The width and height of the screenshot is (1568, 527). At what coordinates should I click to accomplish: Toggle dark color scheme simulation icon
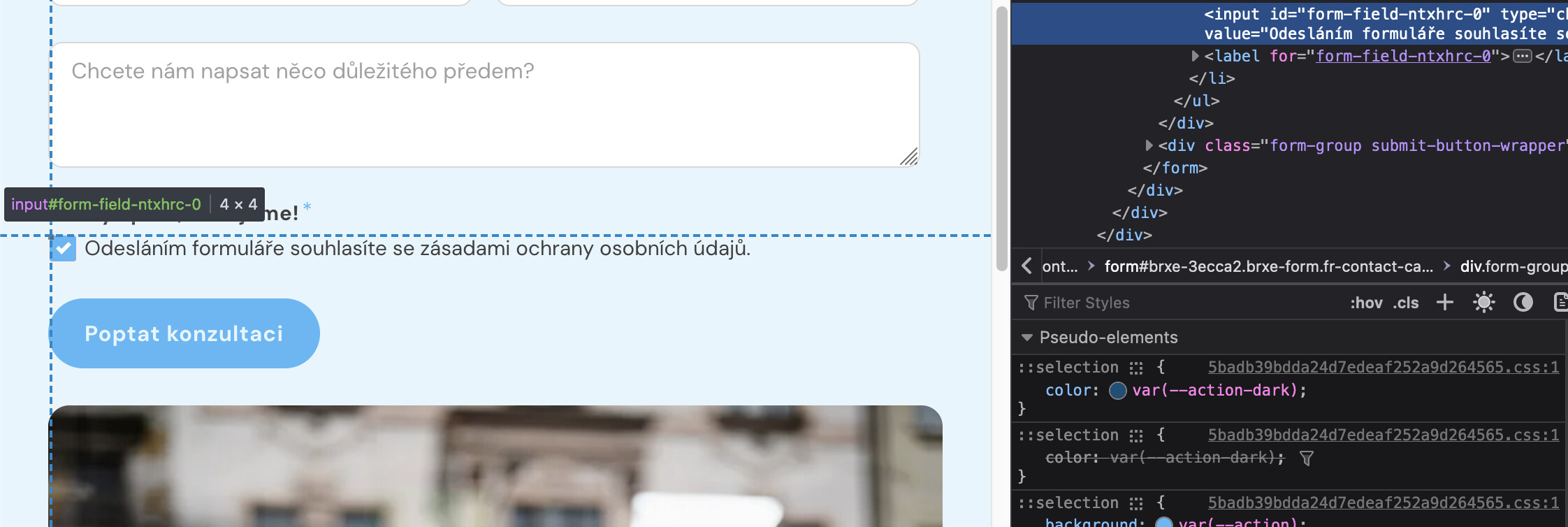tap(1523, 302)
